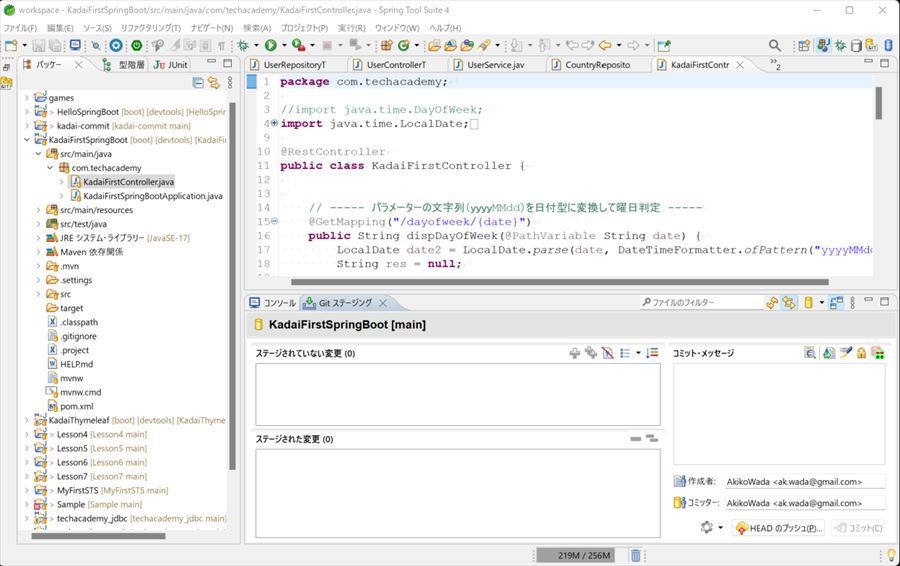Click the commit message text area
900x566 pixels.
point(778,413)
